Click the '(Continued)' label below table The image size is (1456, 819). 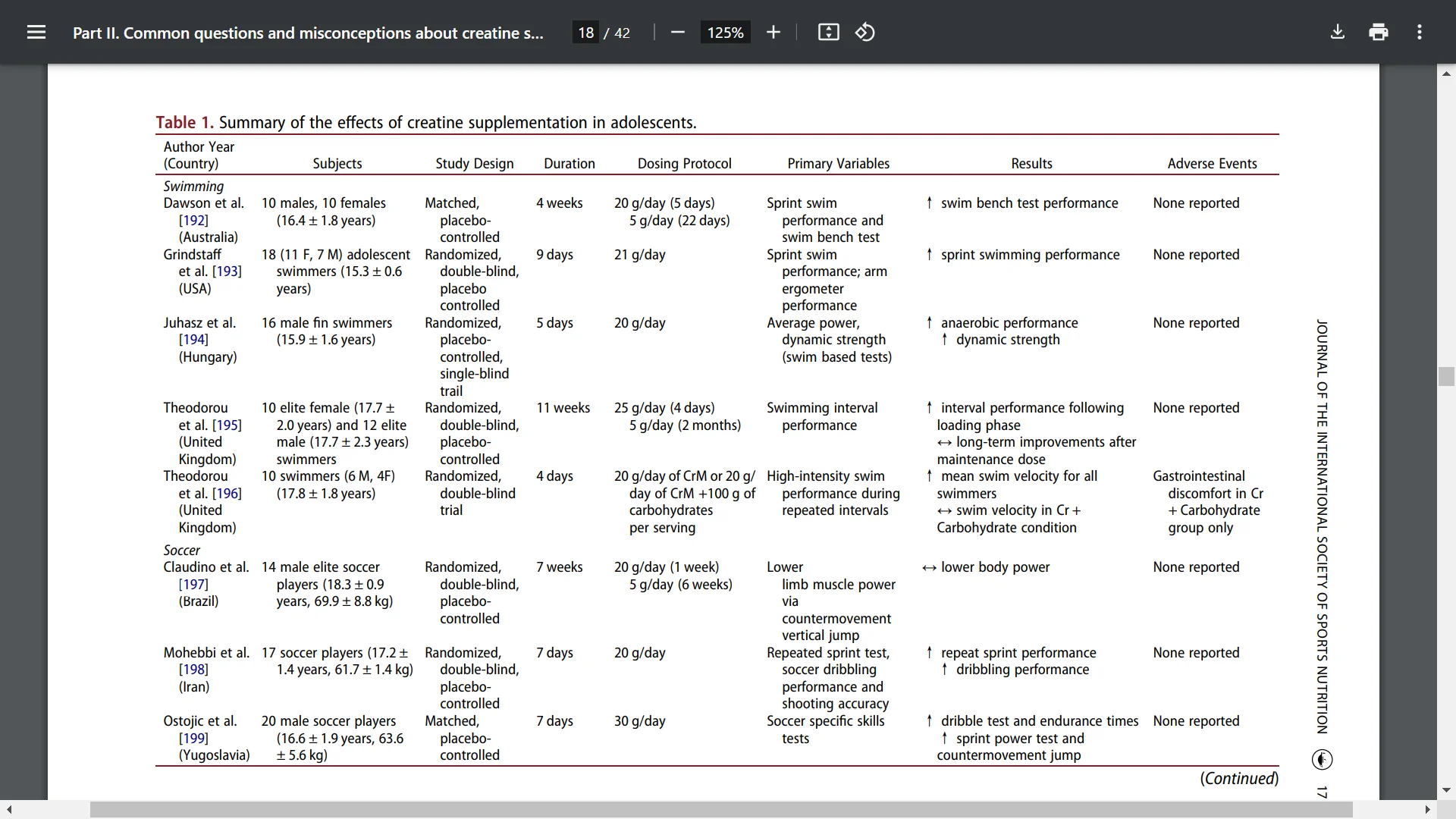tap(1239, 779)
